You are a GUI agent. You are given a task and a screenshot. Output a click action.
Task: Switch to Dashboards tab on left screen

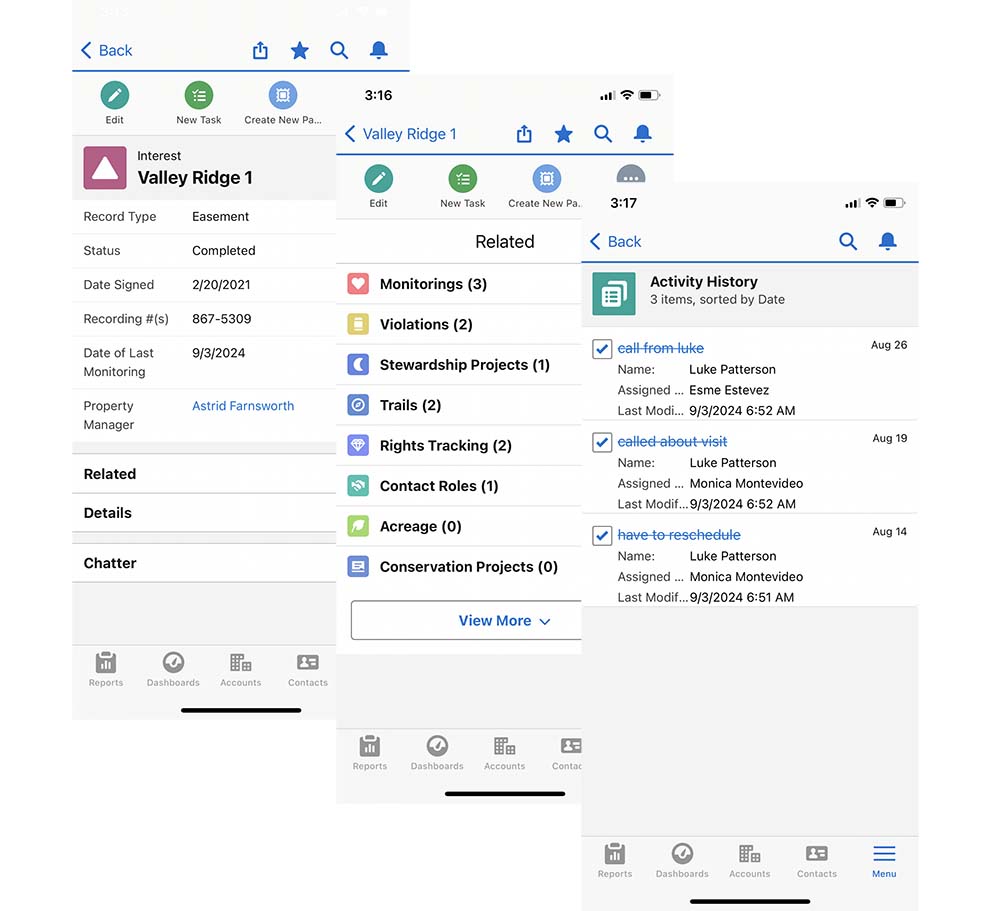[173, 668]
